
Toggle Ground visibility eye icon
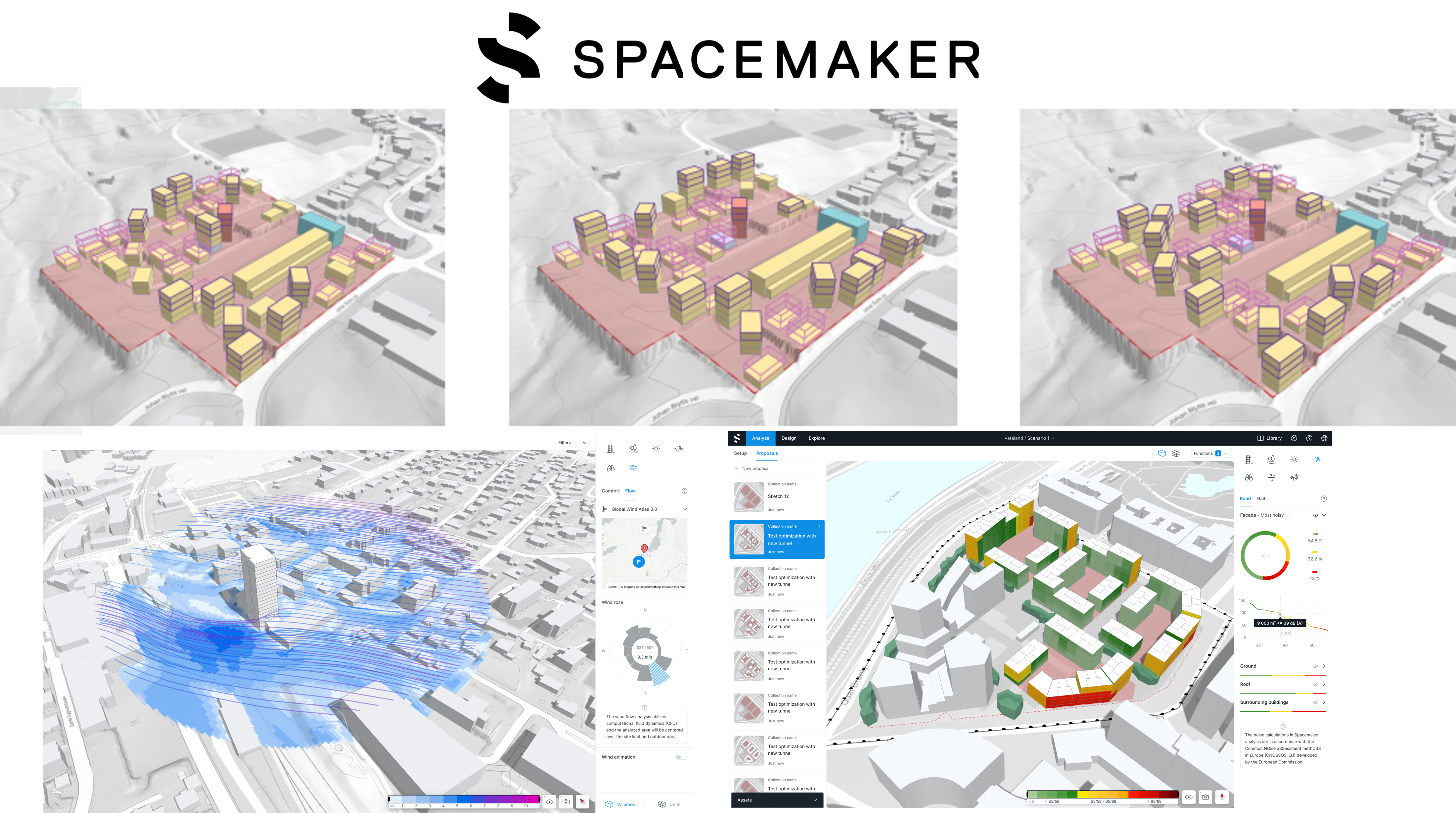tap(1315, 666)
